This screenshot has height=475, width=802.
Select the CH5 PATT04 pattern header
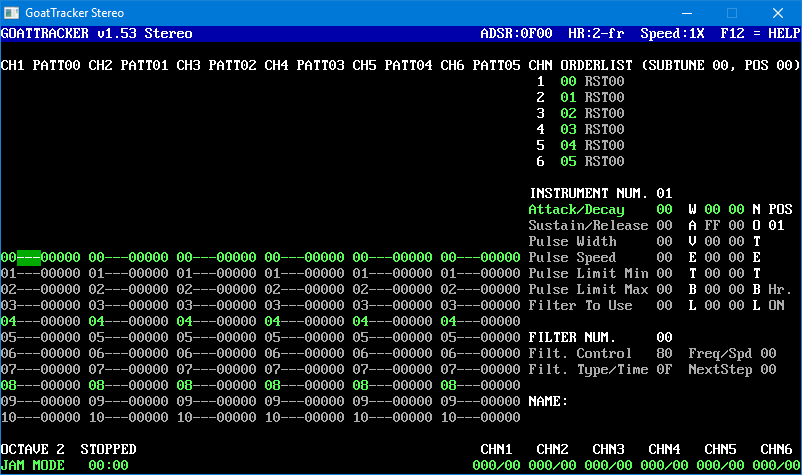pyautogui.click(x=392, y=65)
